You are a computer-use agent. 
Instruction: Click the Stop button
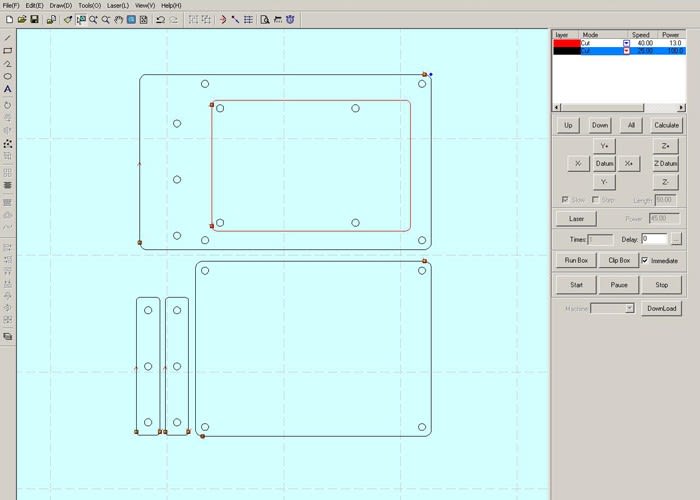coord(662,285)
